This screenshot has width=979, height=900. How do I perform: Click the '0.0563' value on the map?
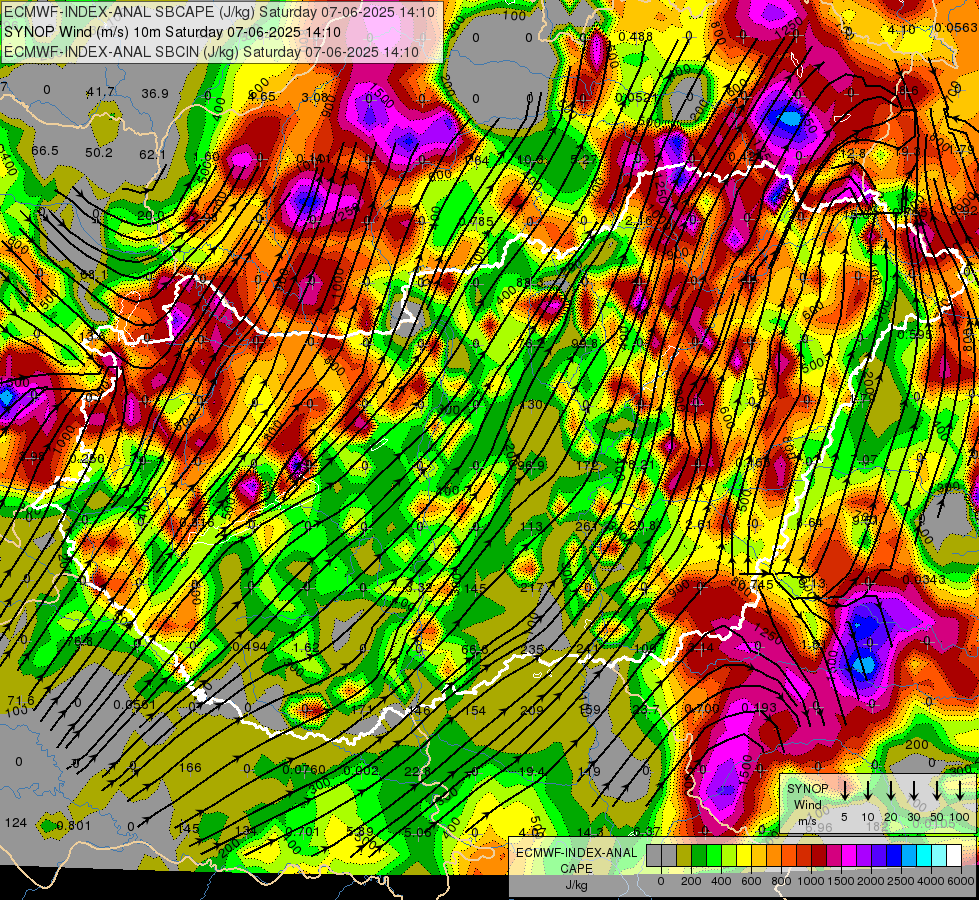pyautogui.click(x=956, y=27)
